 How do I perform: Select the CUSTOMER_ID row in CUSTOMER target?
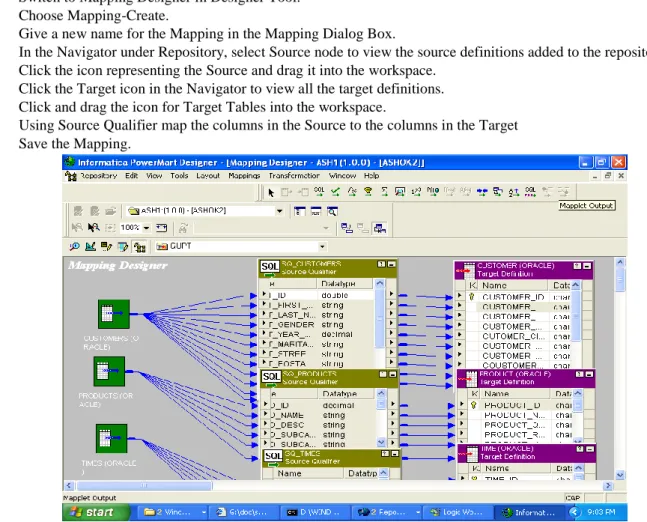(x=519, y=297)
